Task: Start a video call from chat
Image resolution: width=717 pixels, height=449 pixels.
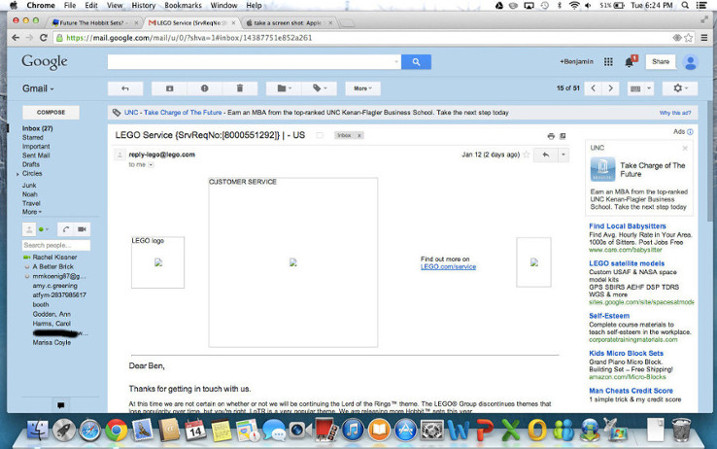Action: [x=82, y=229]
